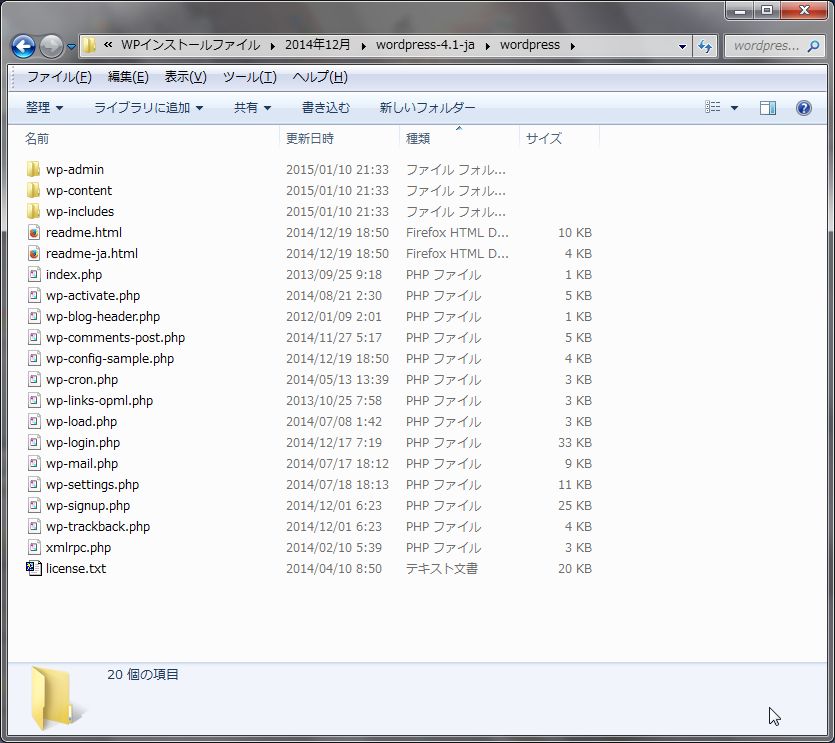Select readme.html Firefox file icon
The image size is (835, 743).
point(34,233)
